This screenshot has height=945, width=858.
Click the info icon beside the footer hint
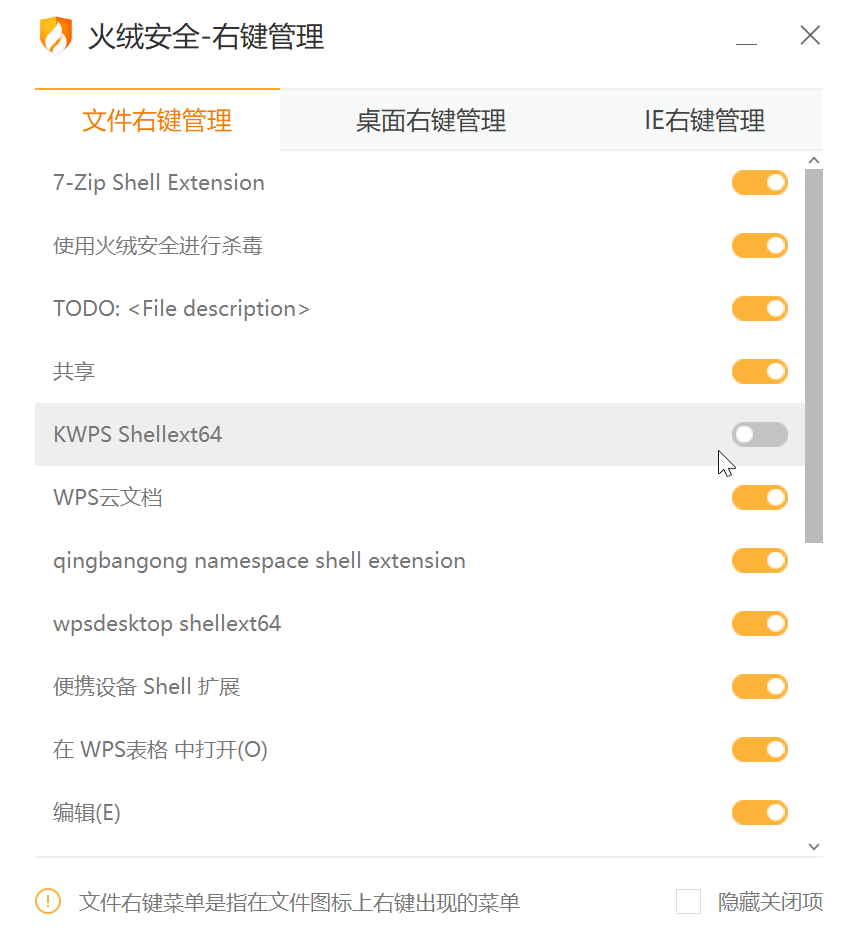(x=48, y=902)
